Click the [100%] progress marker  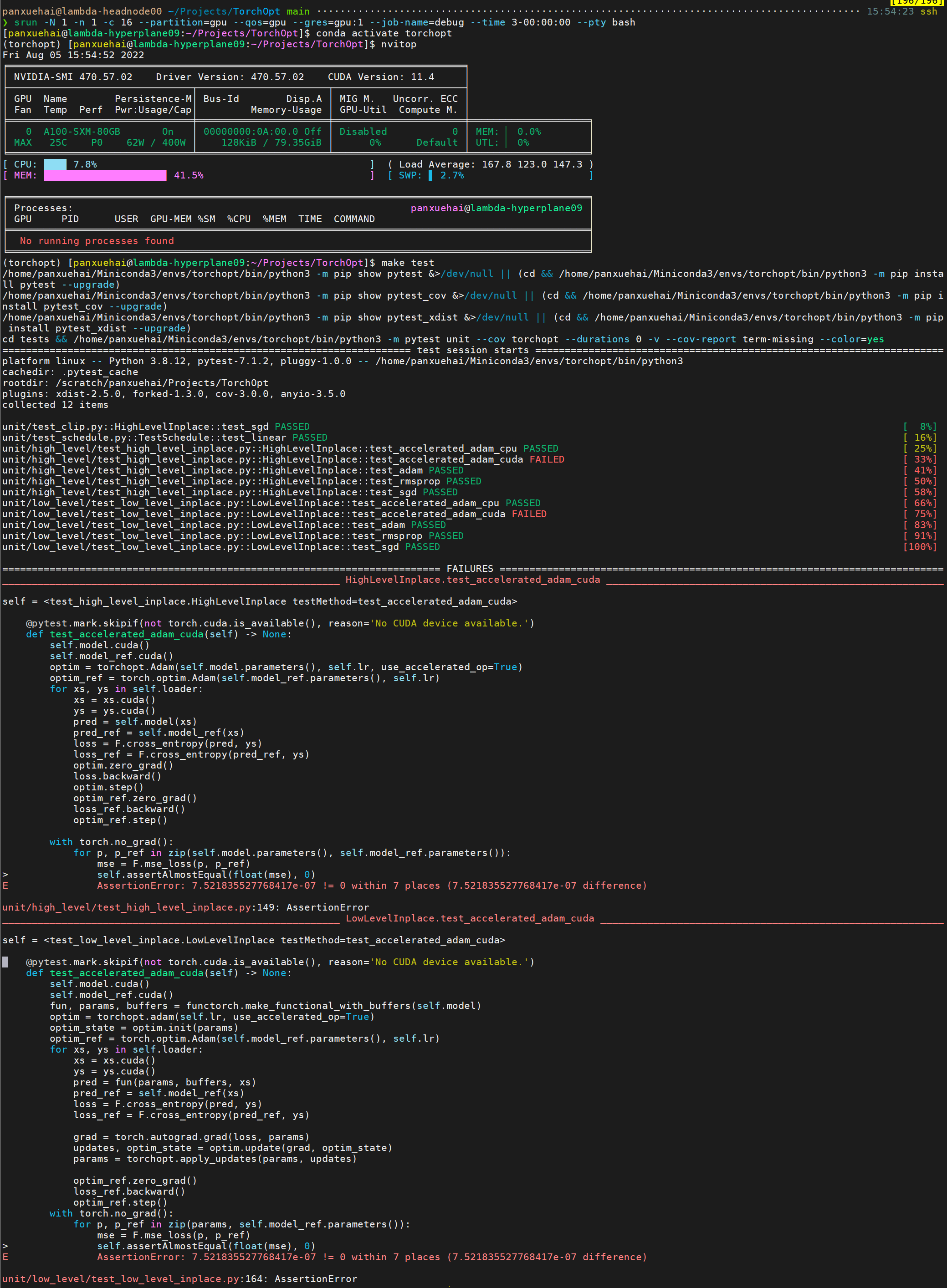(x=920, y=547)
